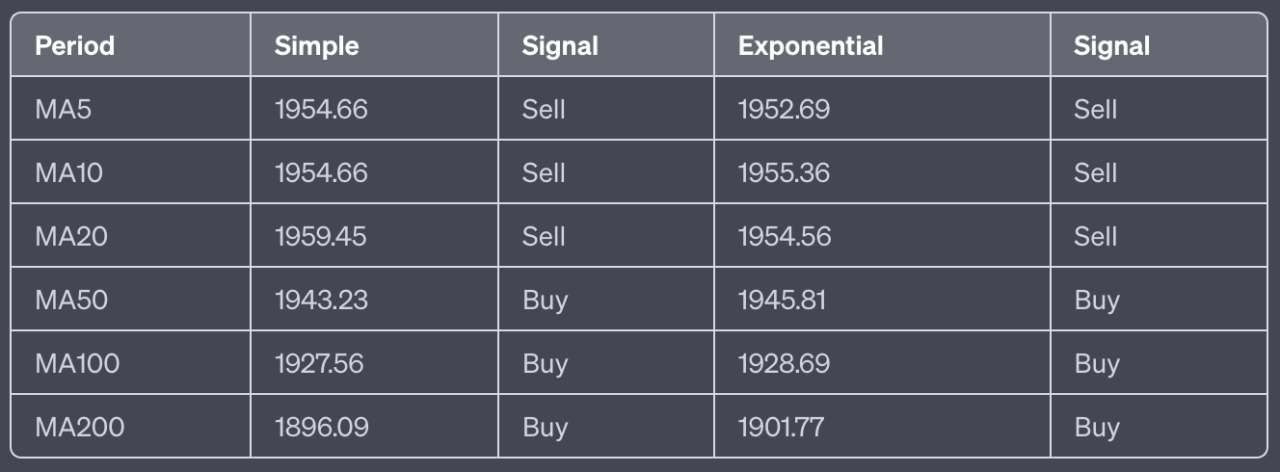The height and width of the screenshot is (472, 1280).
Task: Click the simple value 1927.56
Action: click(319, 364)
